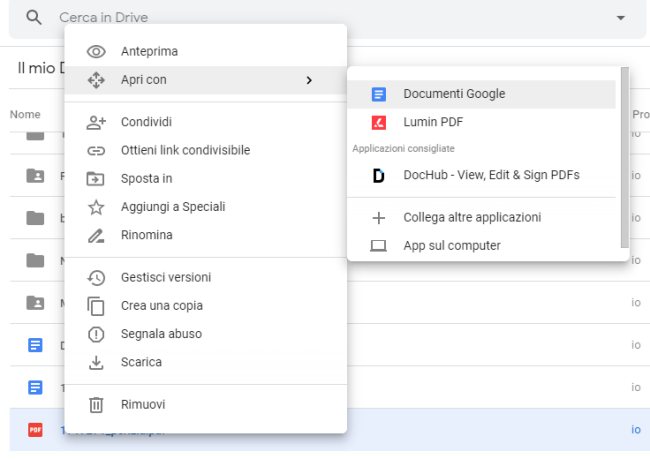This screenshot has width=650, height=459.
Task: Open with Documenti Google
Action: [481, 94]
